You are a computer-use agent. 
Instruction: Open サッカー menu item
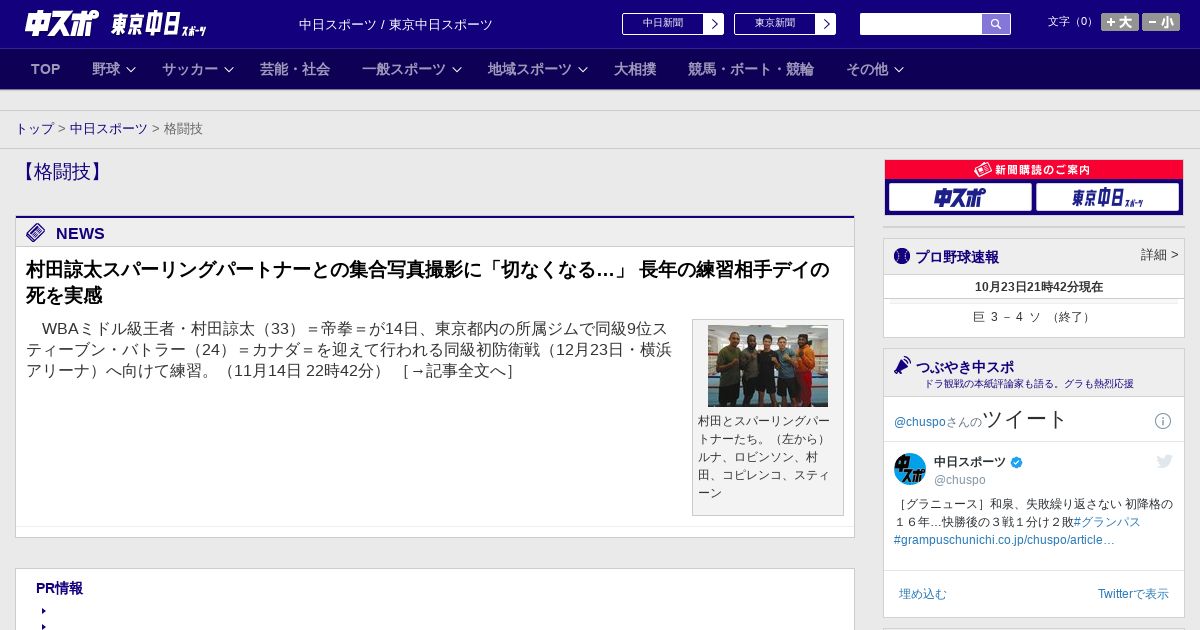190,69
